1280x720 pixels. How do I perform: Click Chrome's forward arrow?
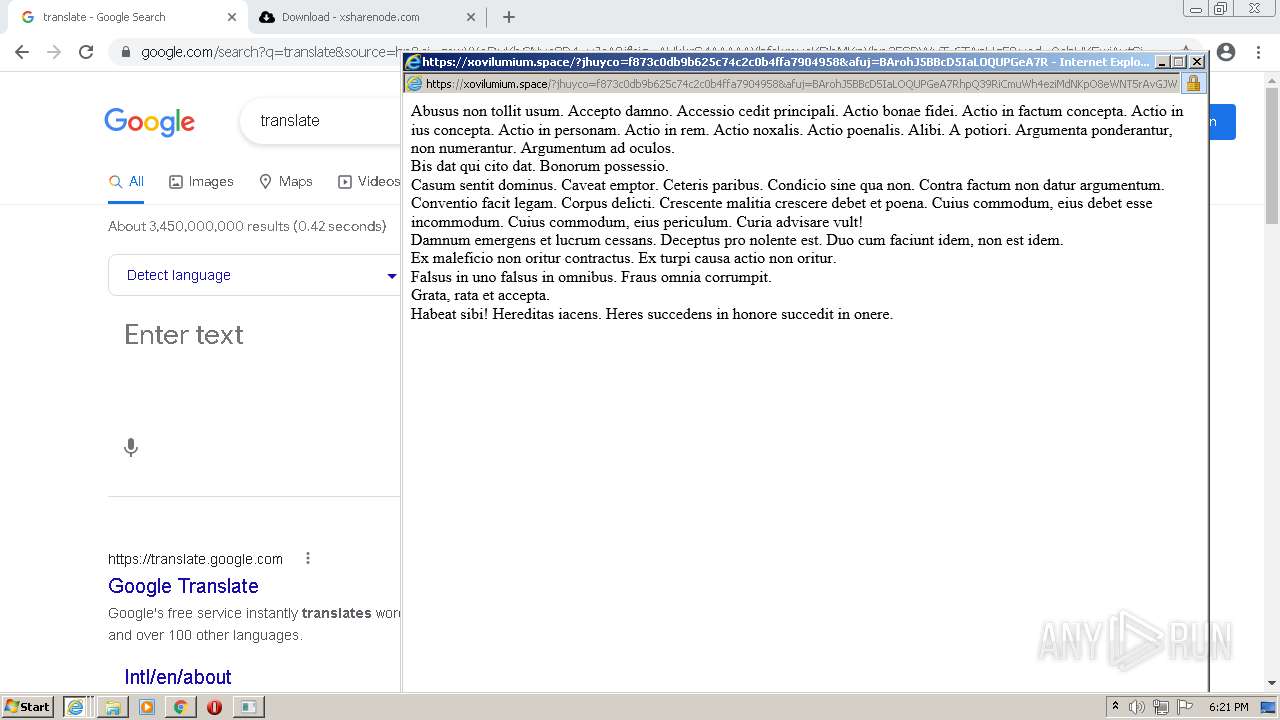click(54, 52)
